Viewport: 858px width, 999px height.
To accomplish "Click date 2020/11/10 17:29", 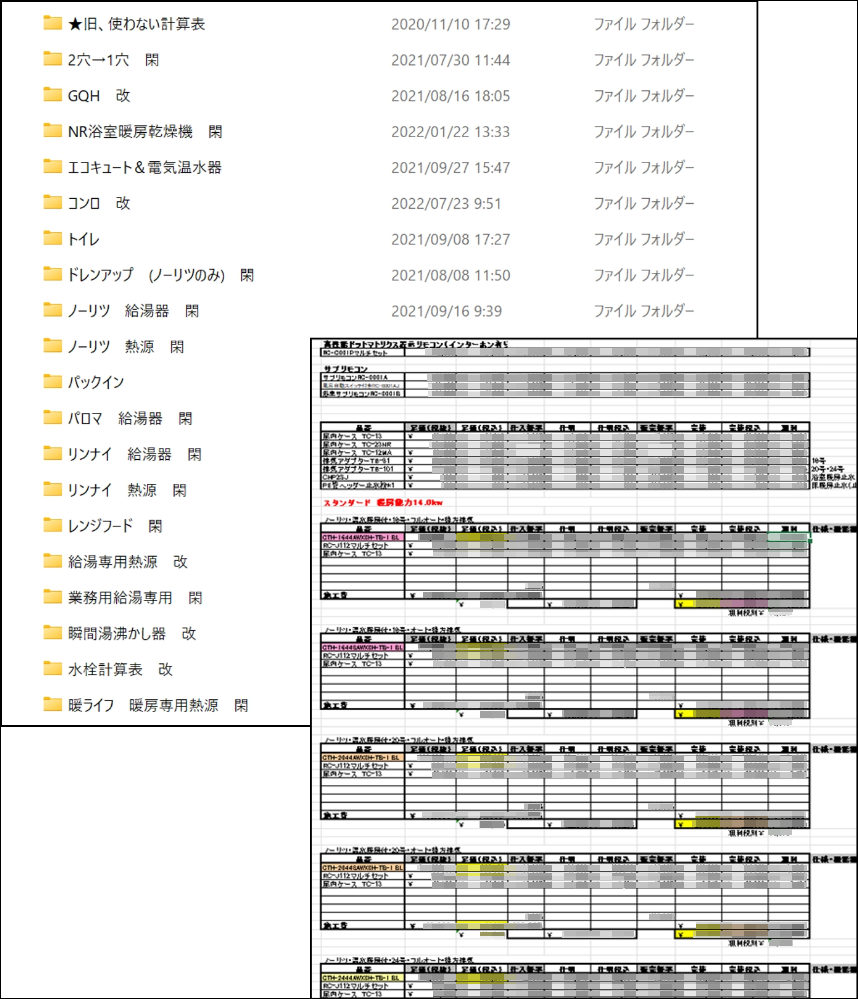I will [450, 24].
